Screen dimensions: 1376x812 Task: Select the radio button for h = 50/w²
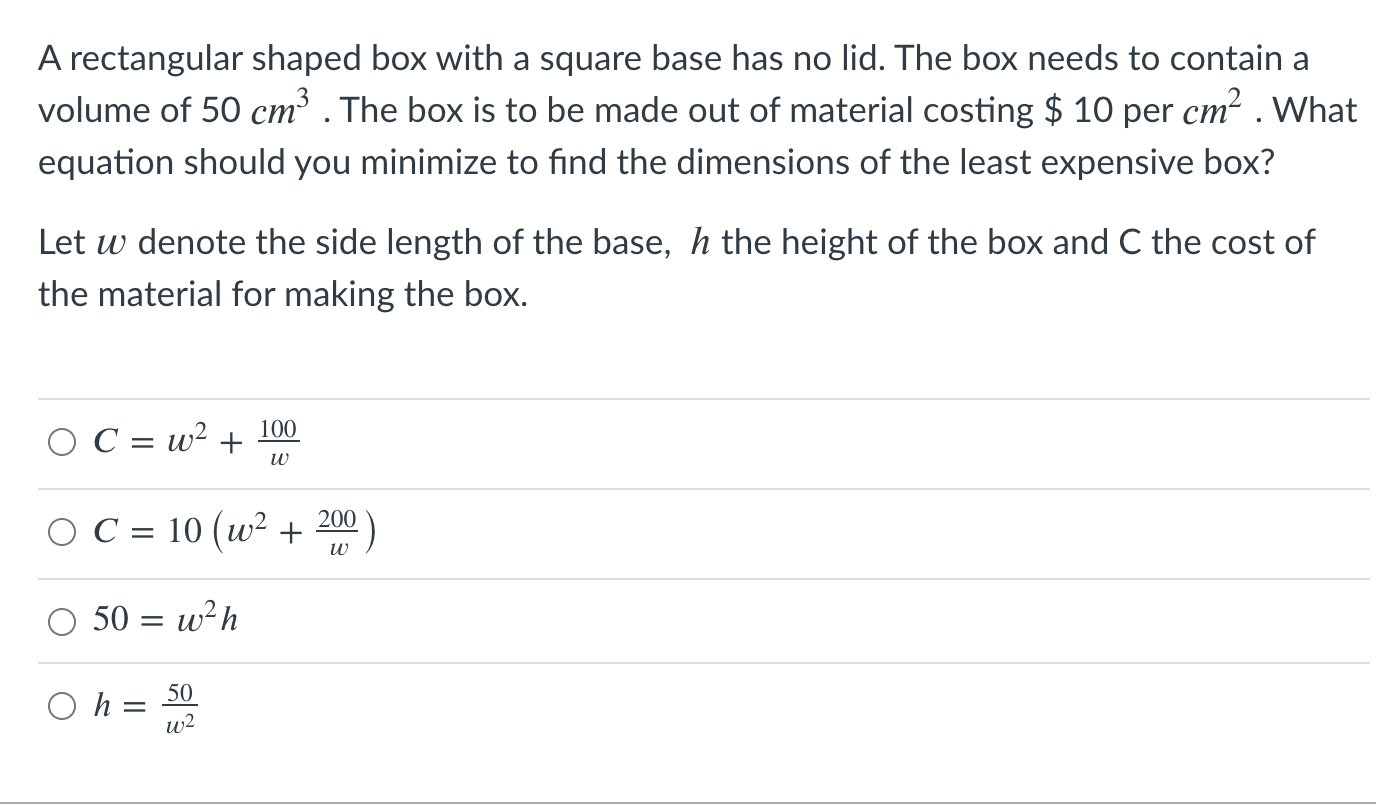tap(62, 706)
